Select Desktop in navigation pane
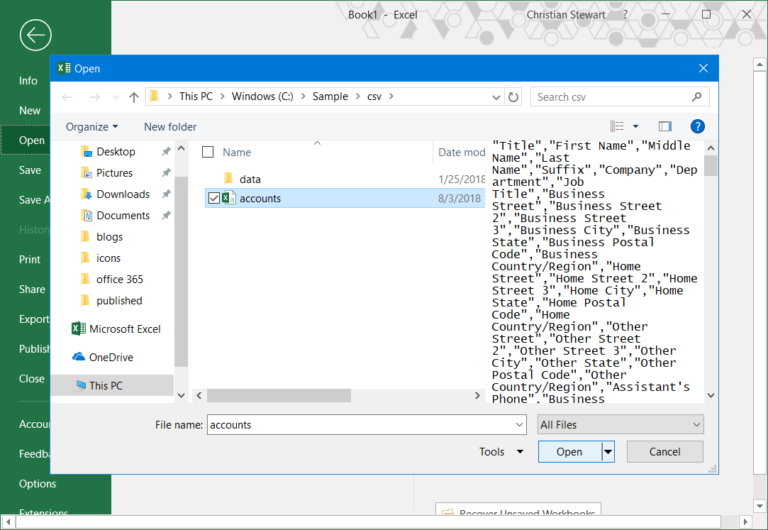The width and height of the screenshot is (768, 530). point(116,151)
